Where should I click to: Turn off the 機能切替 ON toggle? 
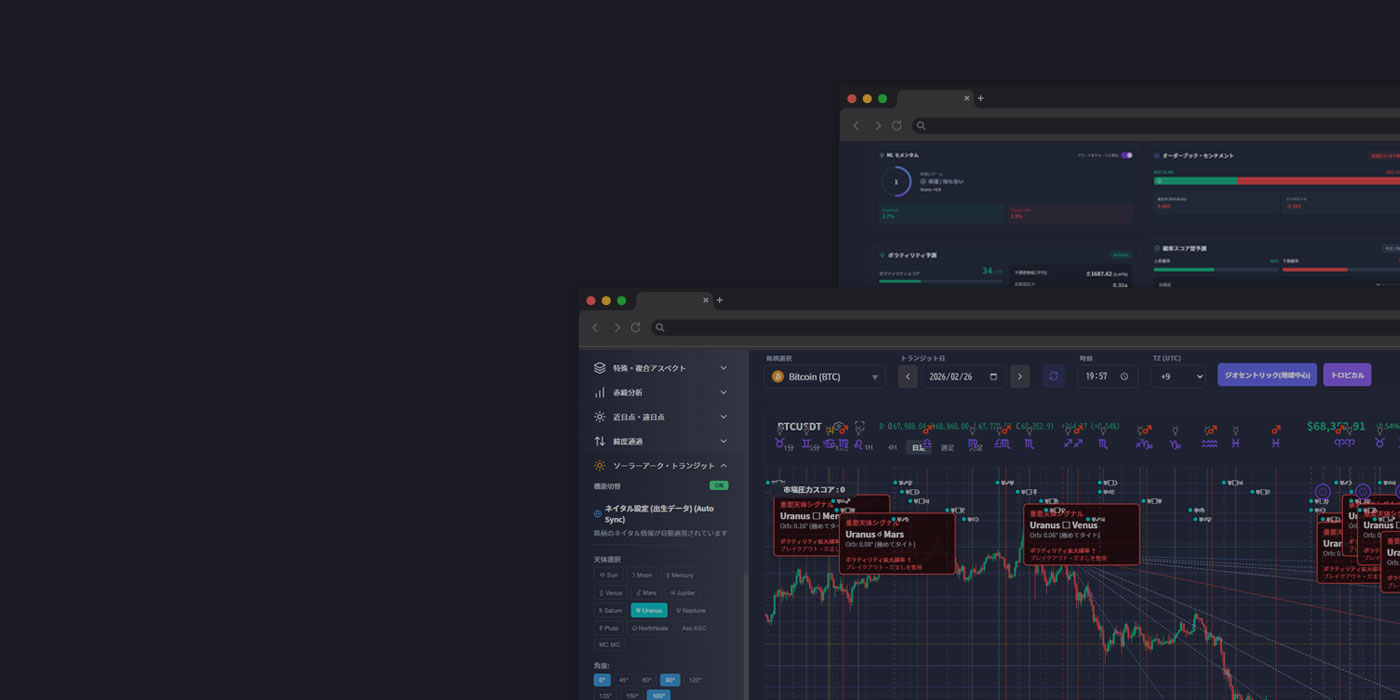(x=717, y=485)
